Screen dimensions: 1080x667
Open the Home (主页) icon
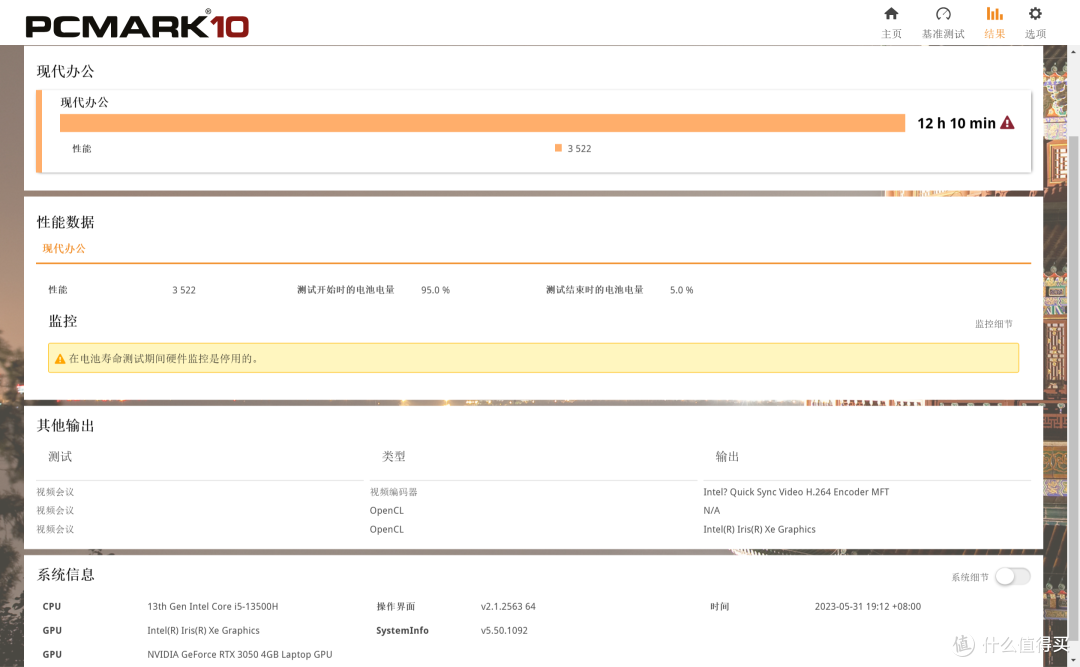pyautogui.click(x=891, y=14)
